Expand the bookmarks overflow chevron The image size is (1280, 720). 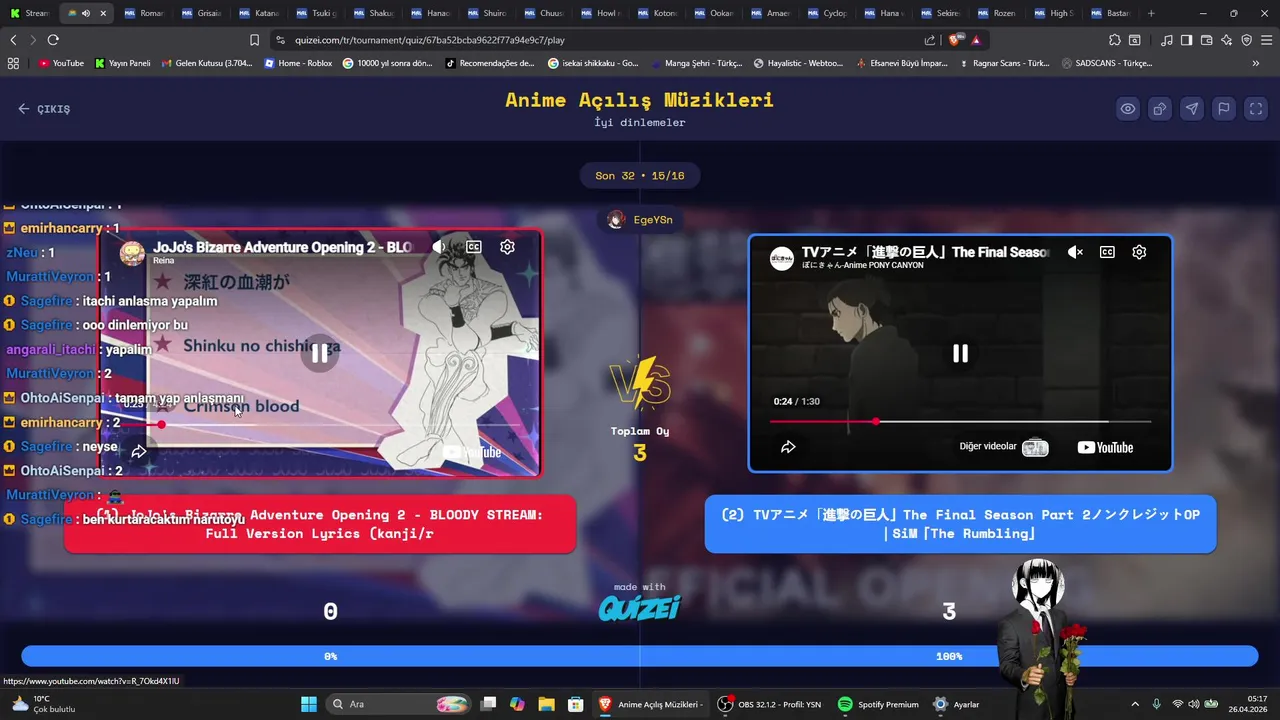[x=1256, y=63]
